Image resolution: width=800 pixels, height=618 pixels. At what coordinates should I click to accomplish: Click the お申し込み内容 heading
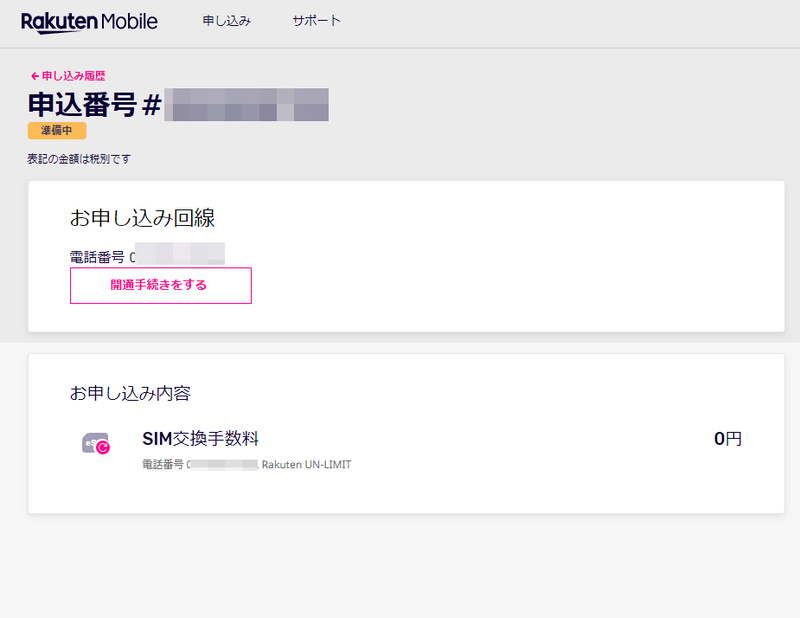[130, 393]
